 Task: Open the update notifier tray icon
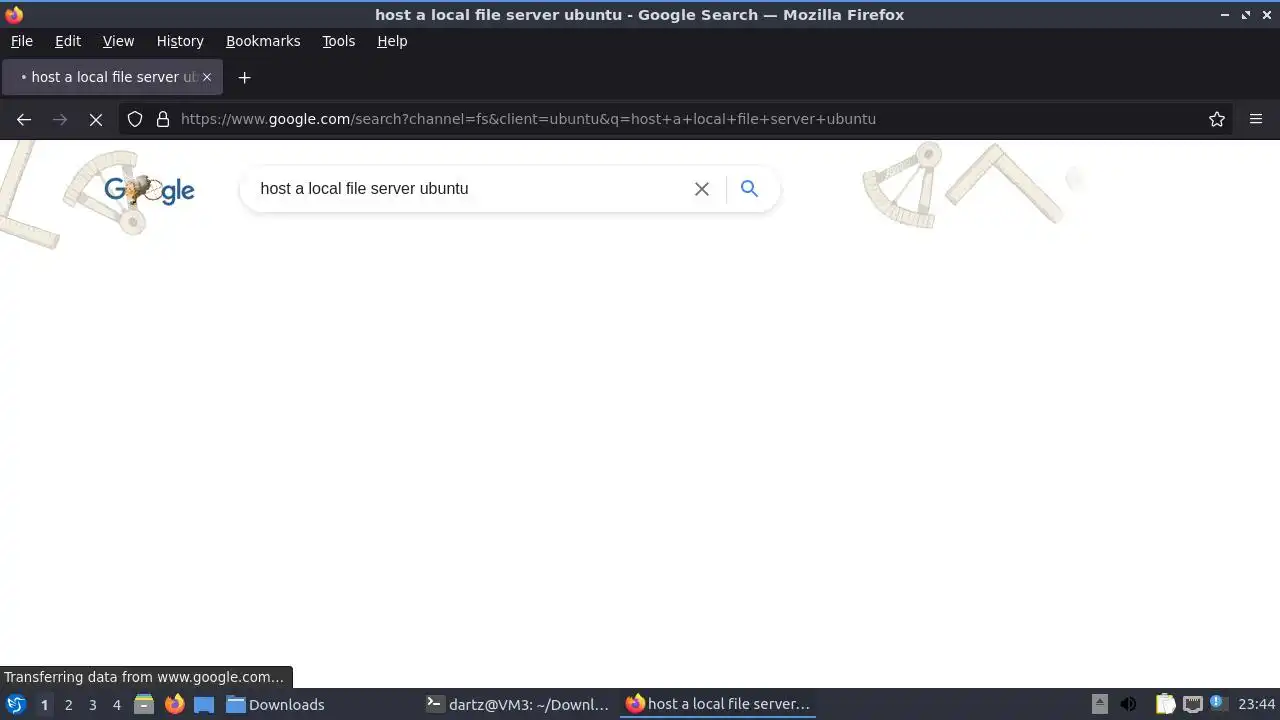tap(1218, 703)
